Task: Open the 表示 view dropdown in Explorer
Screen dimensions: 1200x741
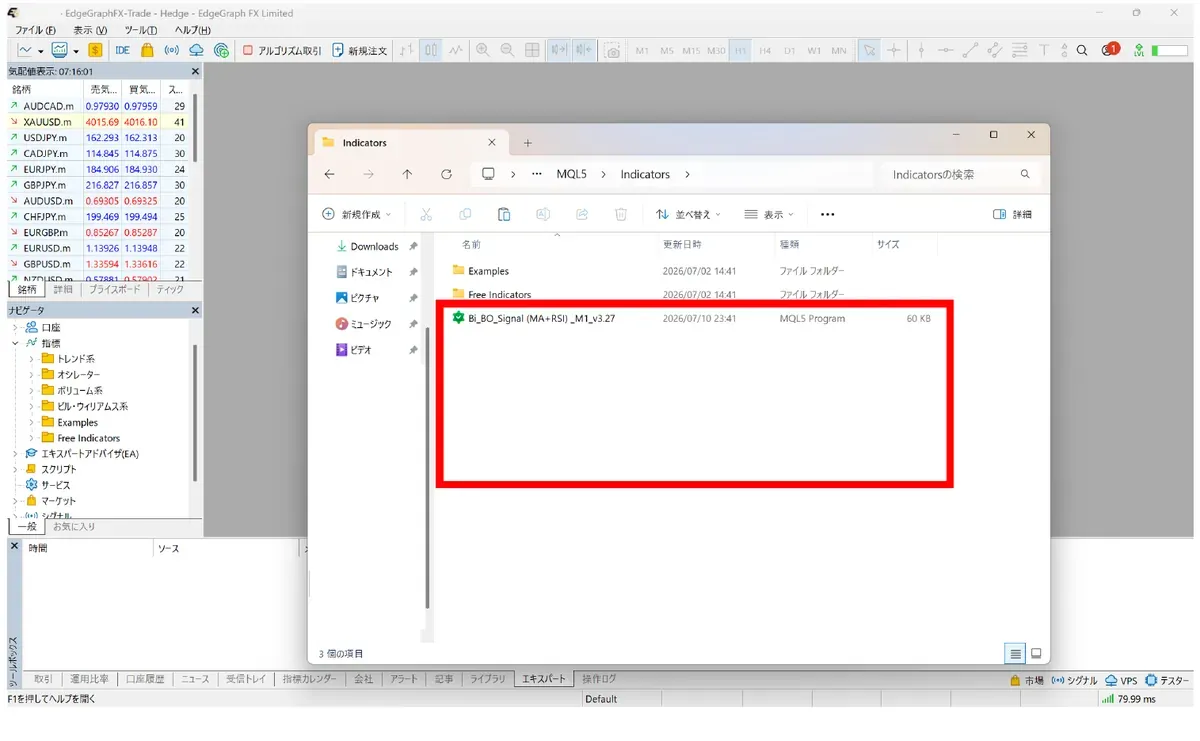Action: pyautogui.click(x=768, y=214)
